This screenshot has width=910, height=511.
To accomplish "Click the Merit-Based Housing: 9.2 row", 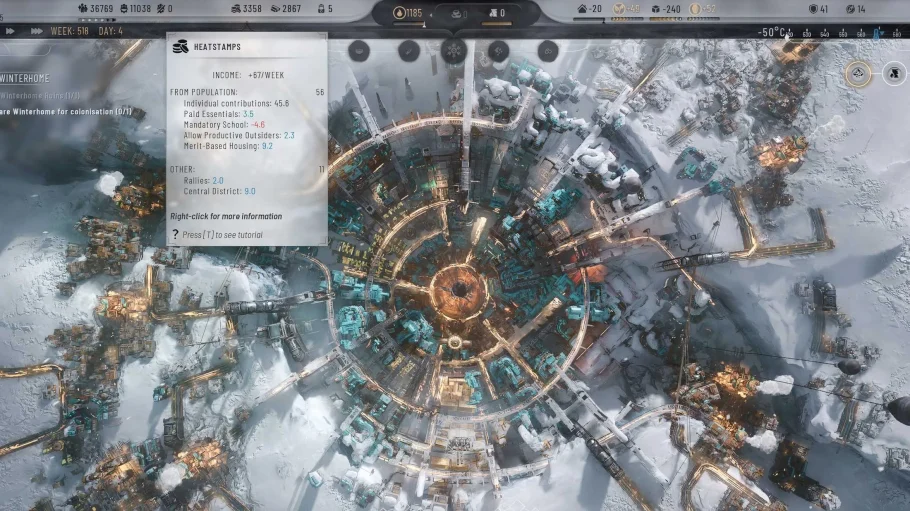I will coord(228,146).
